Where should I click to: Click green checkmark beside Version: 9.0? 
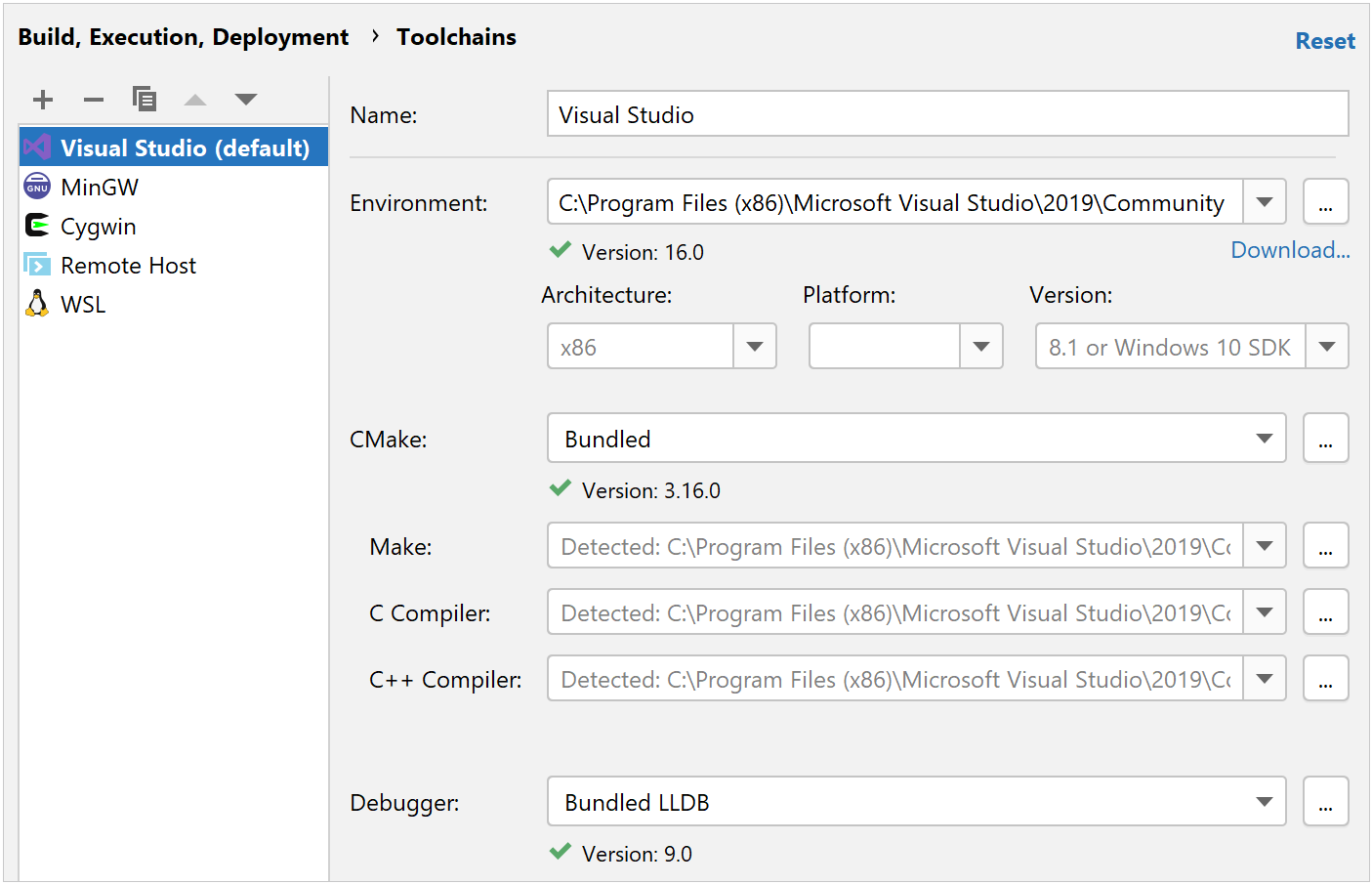pyautogui.click(x=561, y=852)
